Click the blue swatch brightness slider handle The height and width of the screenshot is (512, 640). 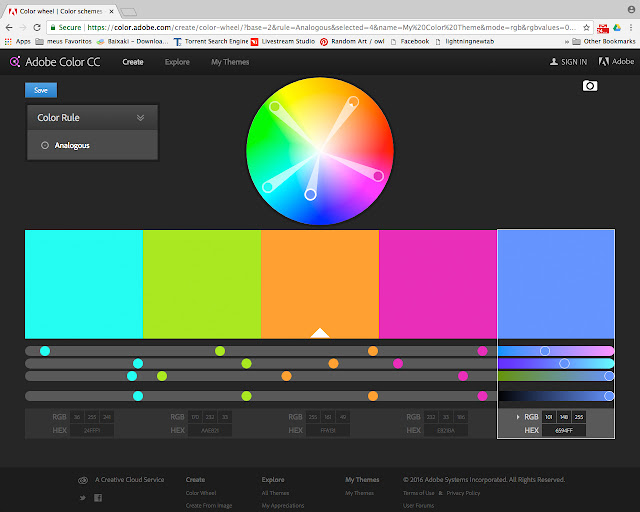(609, 396)
